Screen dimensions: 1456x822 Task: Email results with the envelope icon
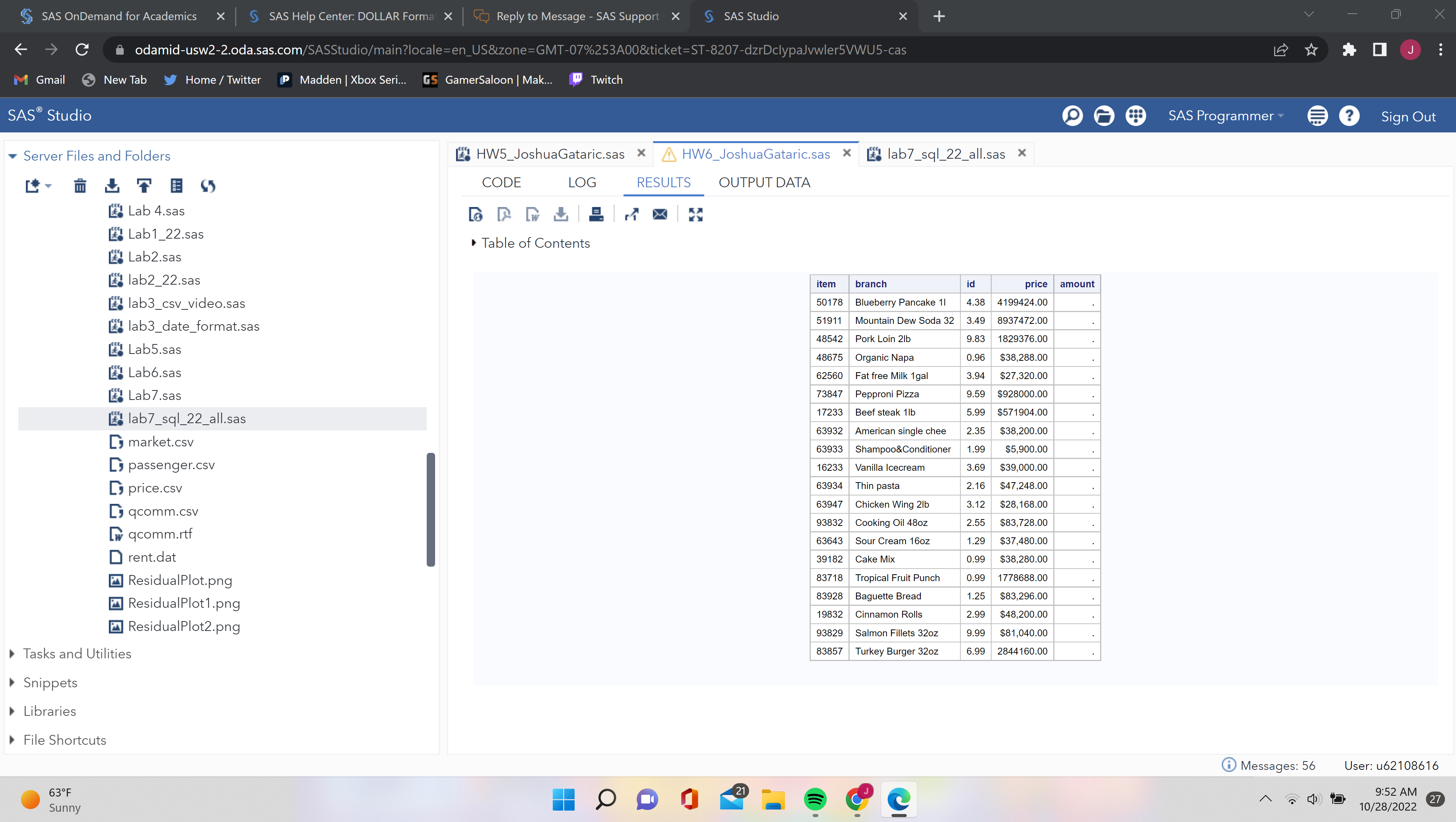[660, 215]
